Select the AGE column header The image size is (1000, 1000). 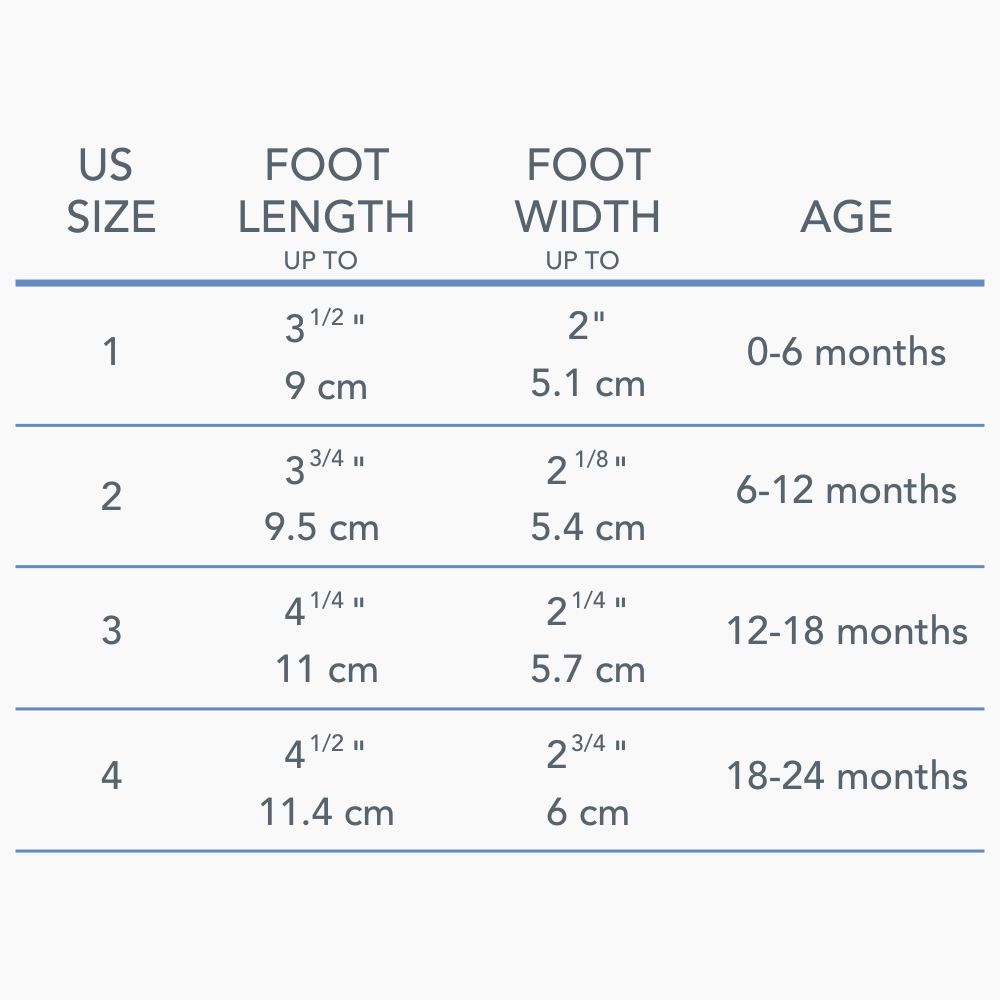[846, 217]
